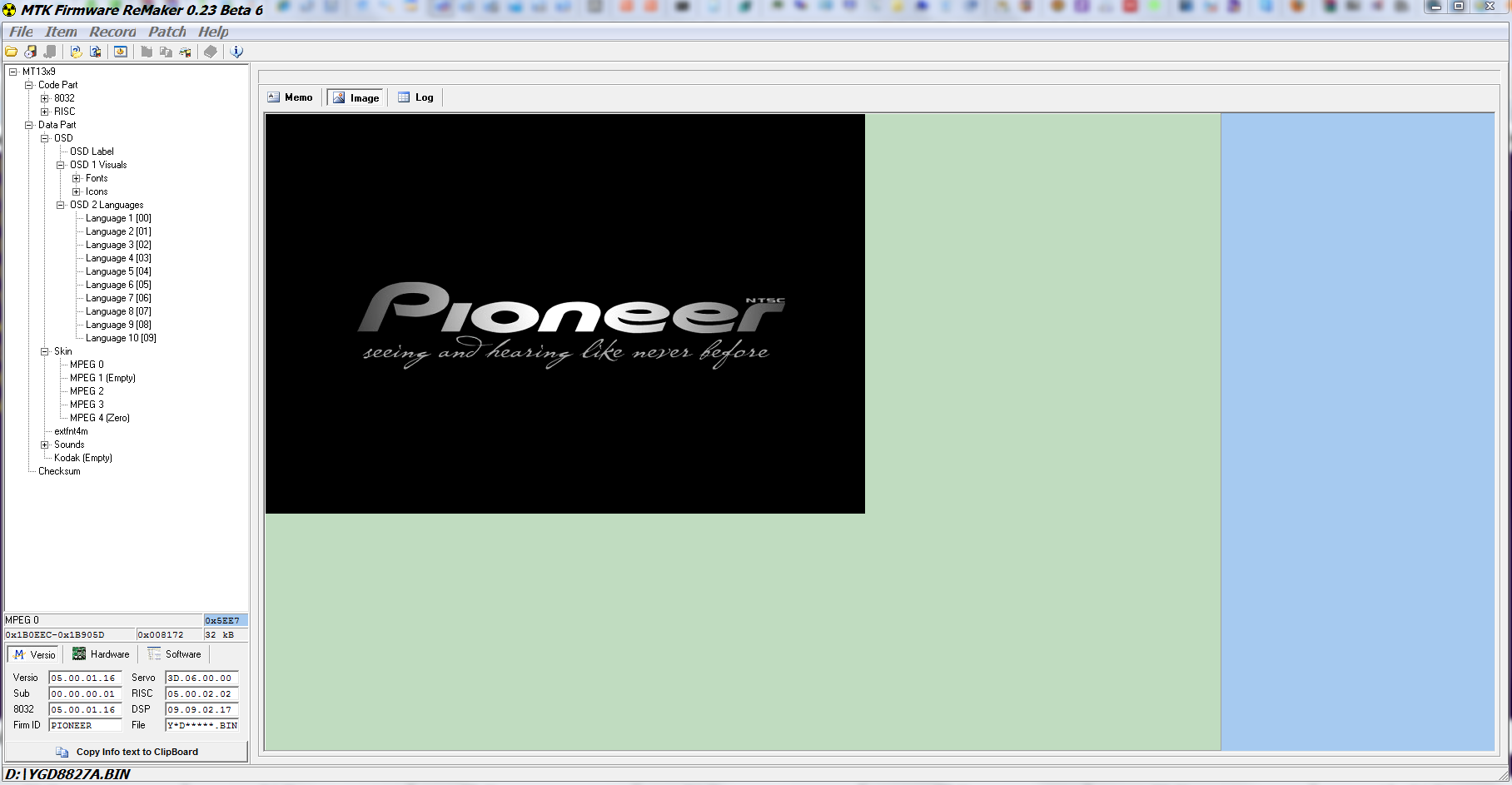The height and width of the screenshot is (785, 1512).
Task: Click the yellow open-folder toolbar icon
Action: click(12, 52)
